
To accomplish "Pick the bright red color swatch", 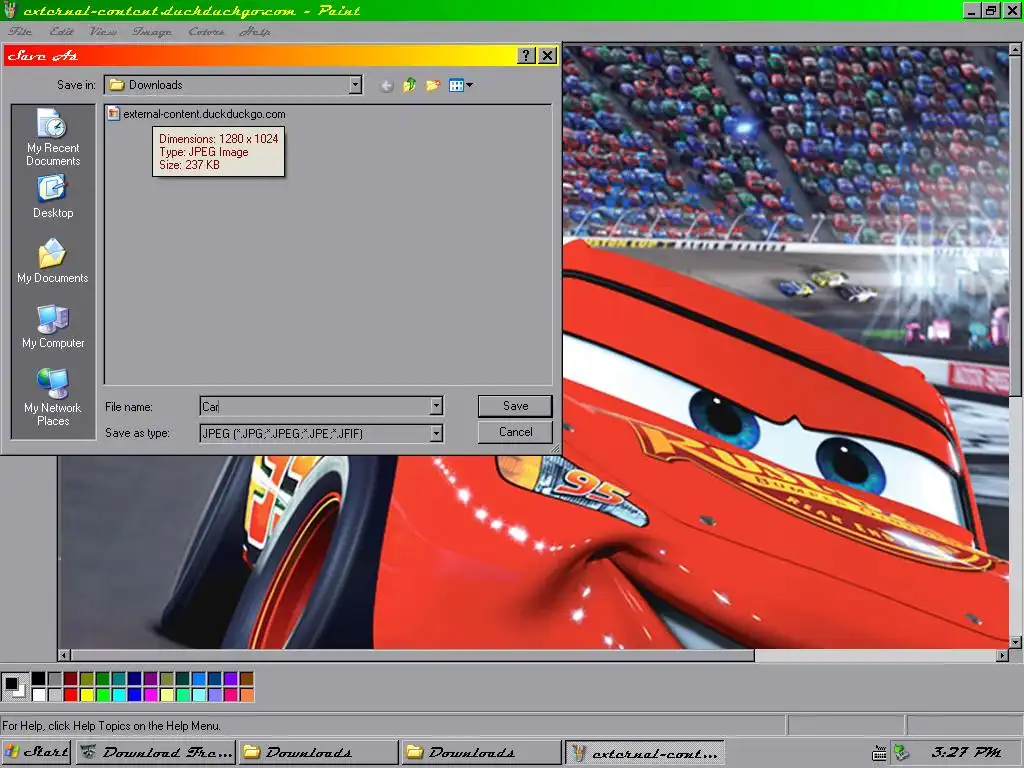I will [x=71, y=694].
